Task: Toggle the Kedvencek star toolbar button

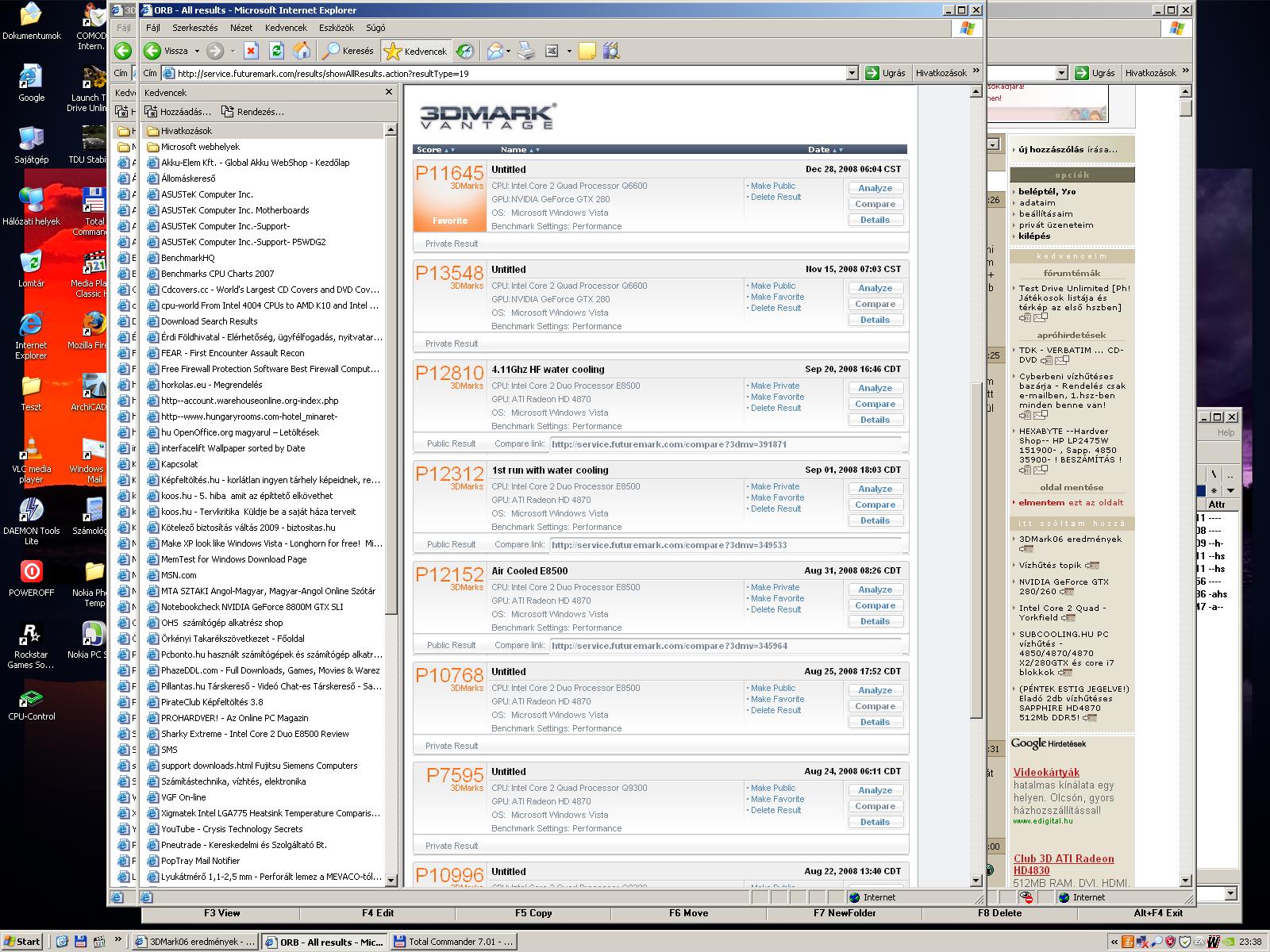Action: 415,51
